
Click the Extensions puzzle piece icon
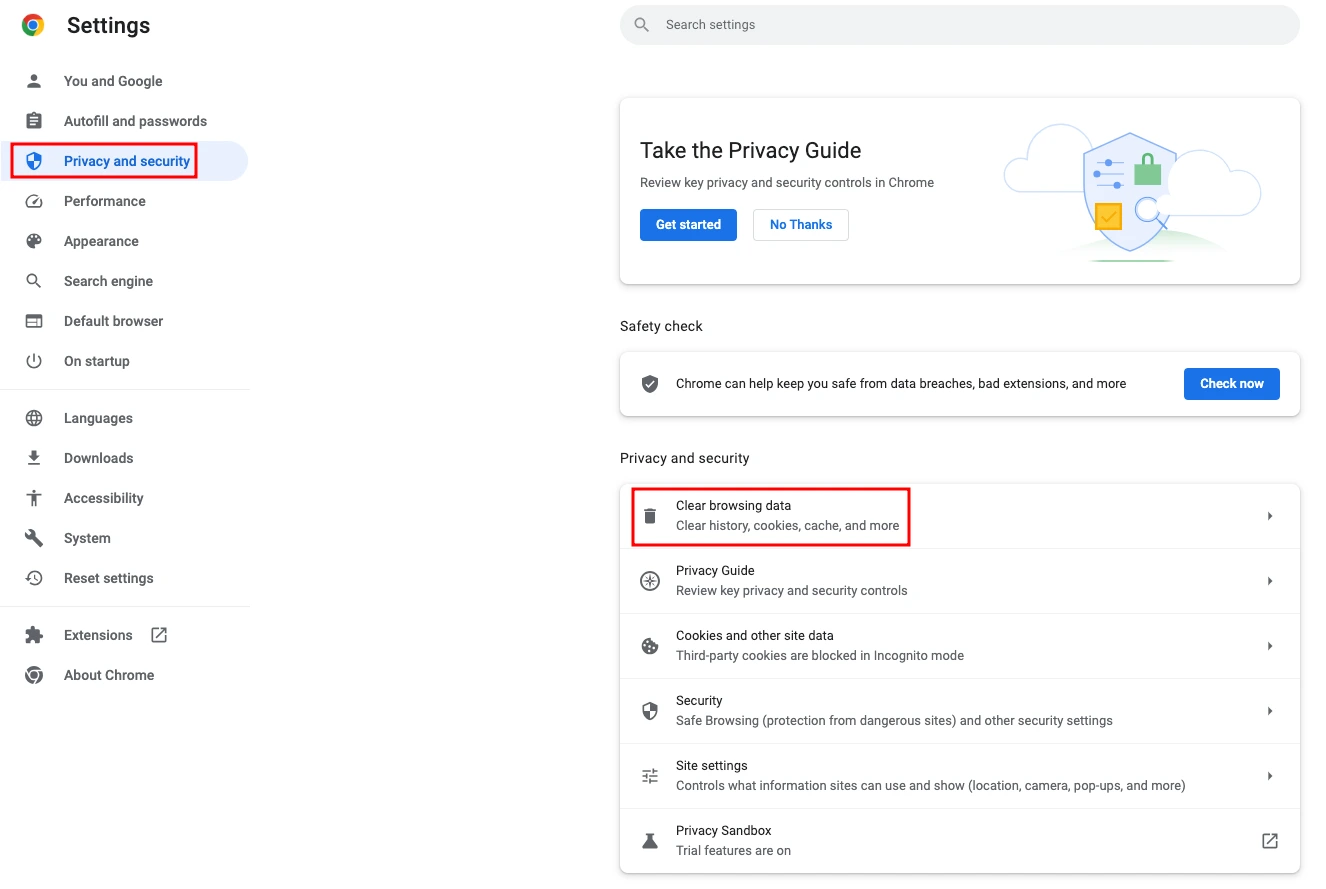click(x=34, y=635)
